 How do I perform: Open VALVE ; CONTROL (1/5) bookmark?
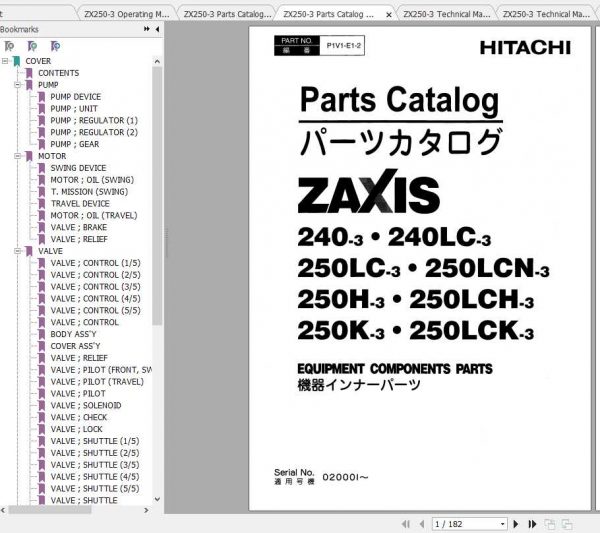pos(96,263)
